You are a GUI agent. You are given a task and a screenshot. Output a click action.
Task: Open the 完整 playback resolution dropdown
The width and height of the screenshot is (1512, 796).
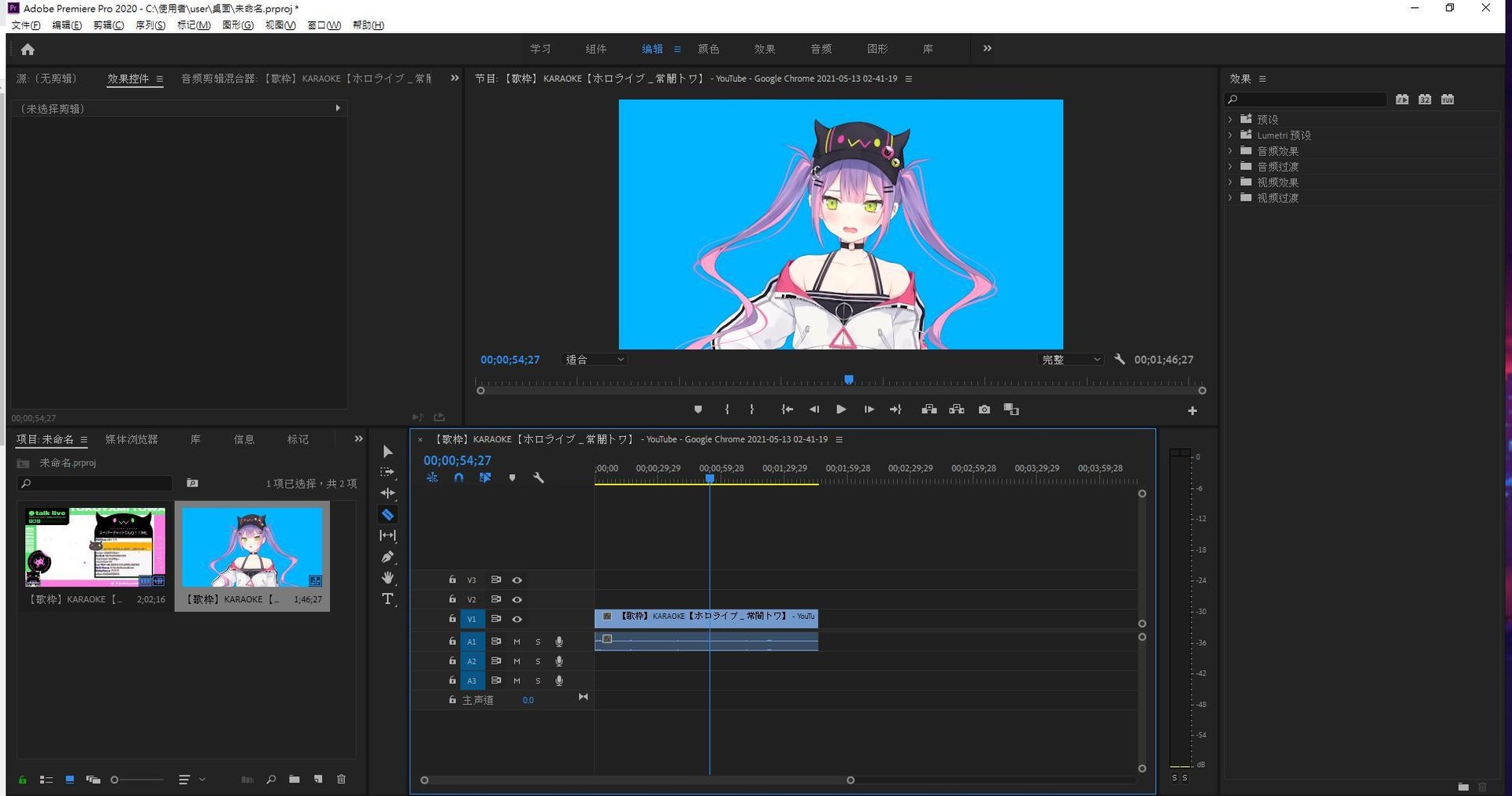tap(1070, 360)
